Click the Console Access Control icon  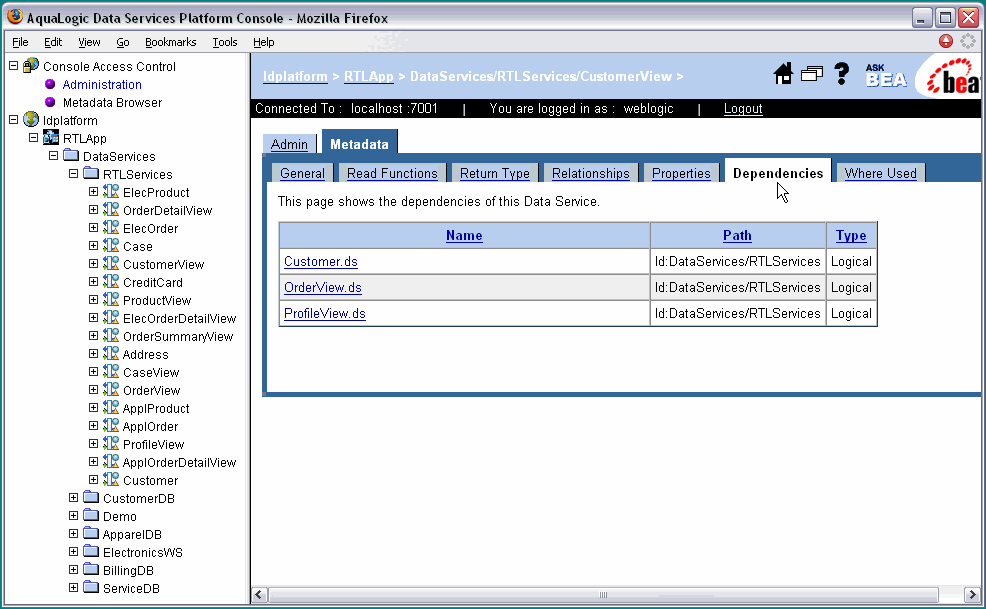point(31,65)
